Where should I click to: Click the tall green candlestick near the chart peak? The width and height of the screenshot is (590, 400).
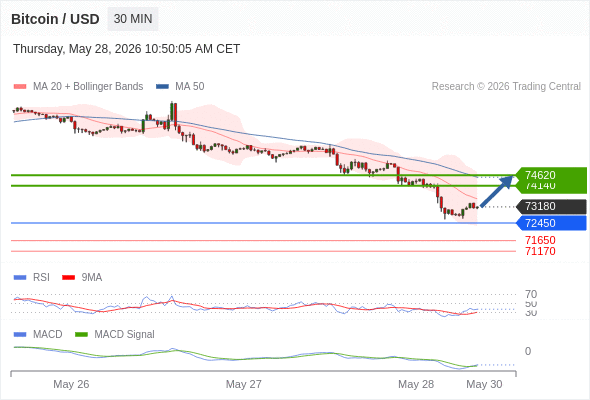coord(172,111)
